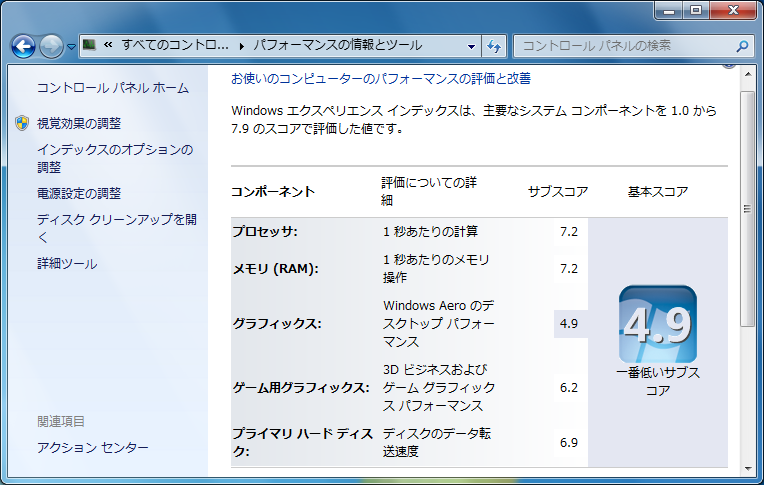Minimize the window
The width and height of the screenshot is (764, 485).
coord(669,10)
